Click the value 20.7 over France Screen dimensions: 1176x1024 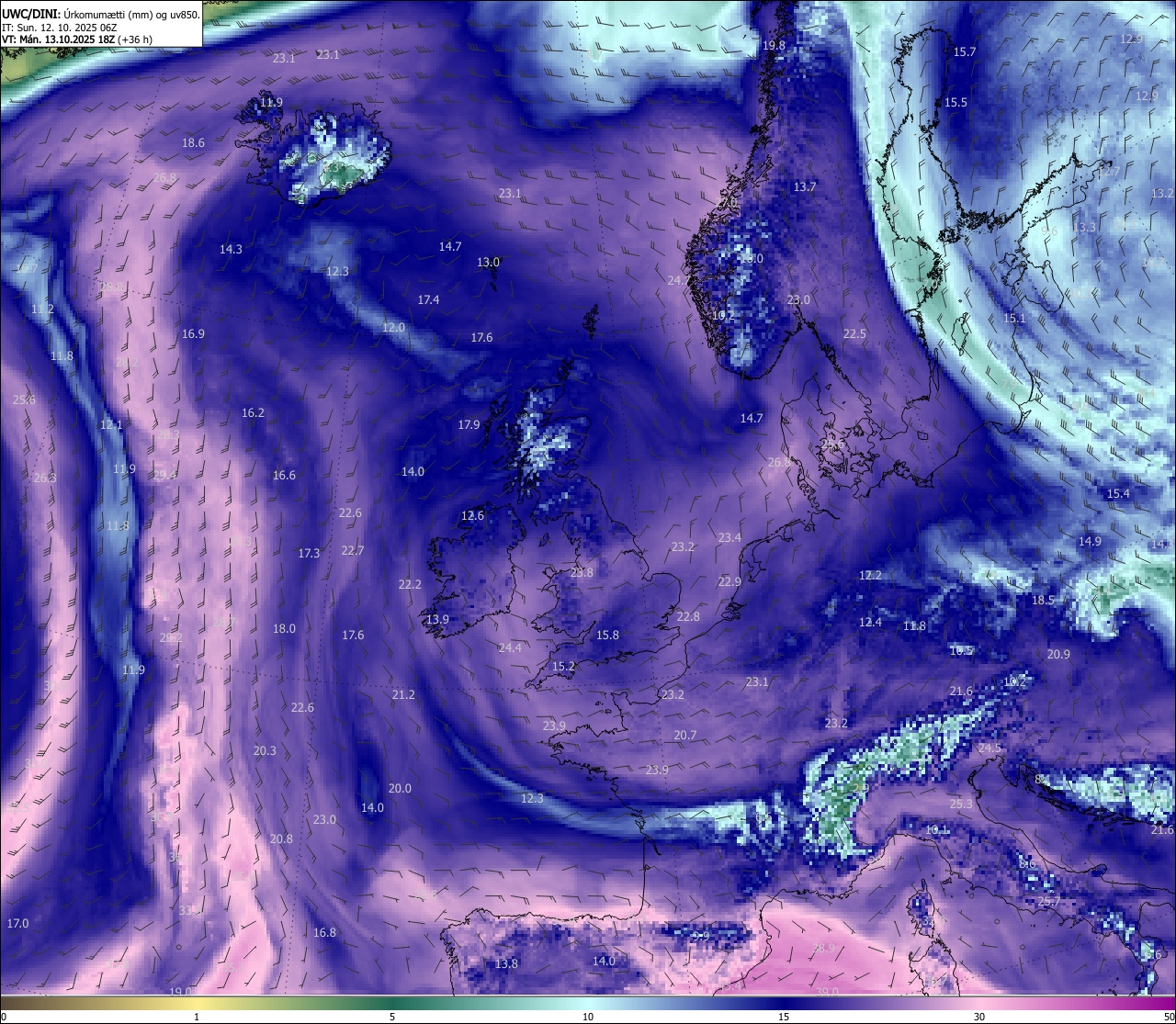point(685,736)
